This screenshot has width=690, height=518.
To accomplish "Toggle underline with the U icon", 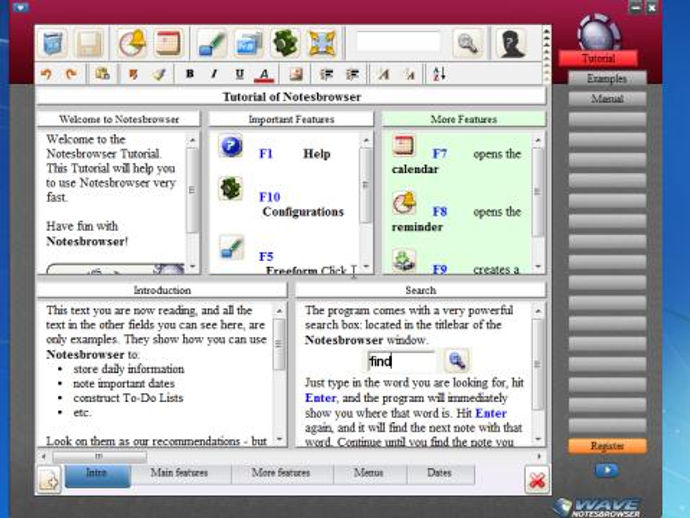I will (x=239, y=73).
